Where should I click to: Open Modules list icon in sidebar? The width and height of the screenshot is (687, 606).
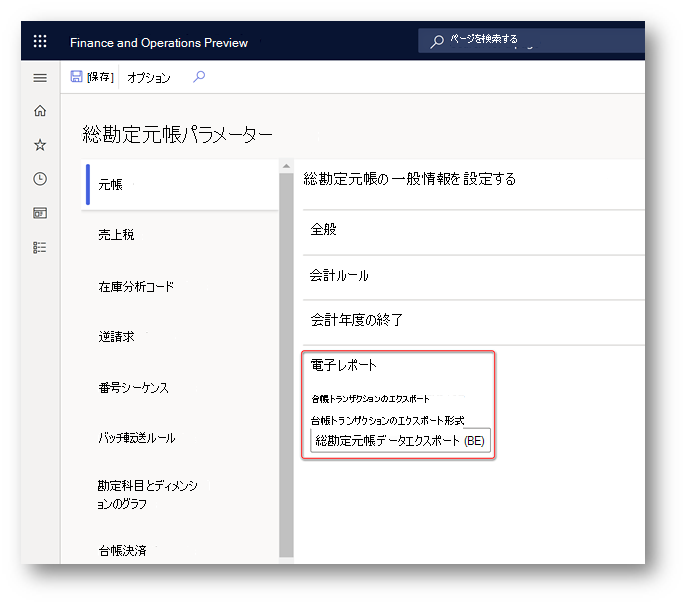point(40,248)
